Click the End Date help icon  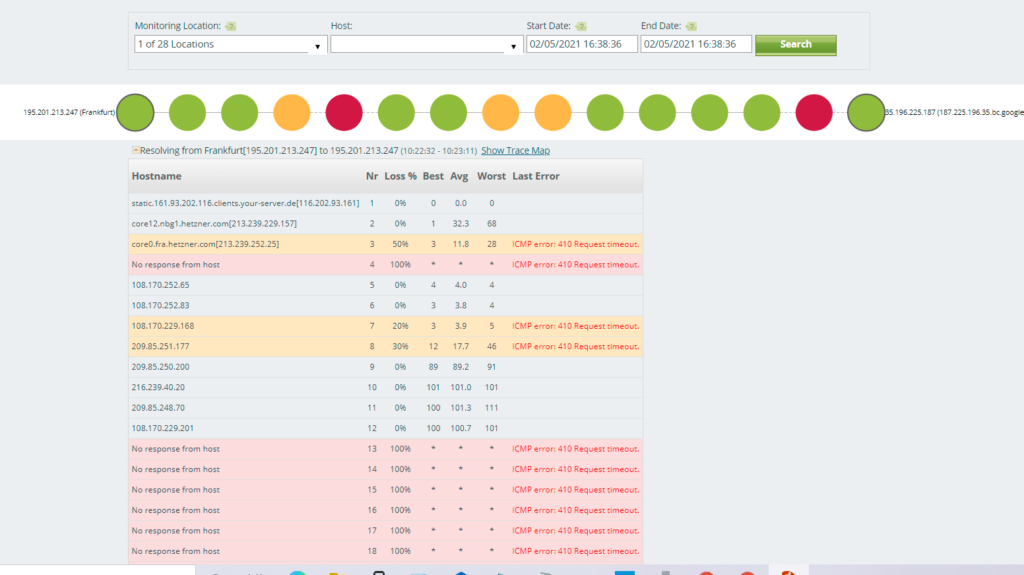tap(691, 26)
